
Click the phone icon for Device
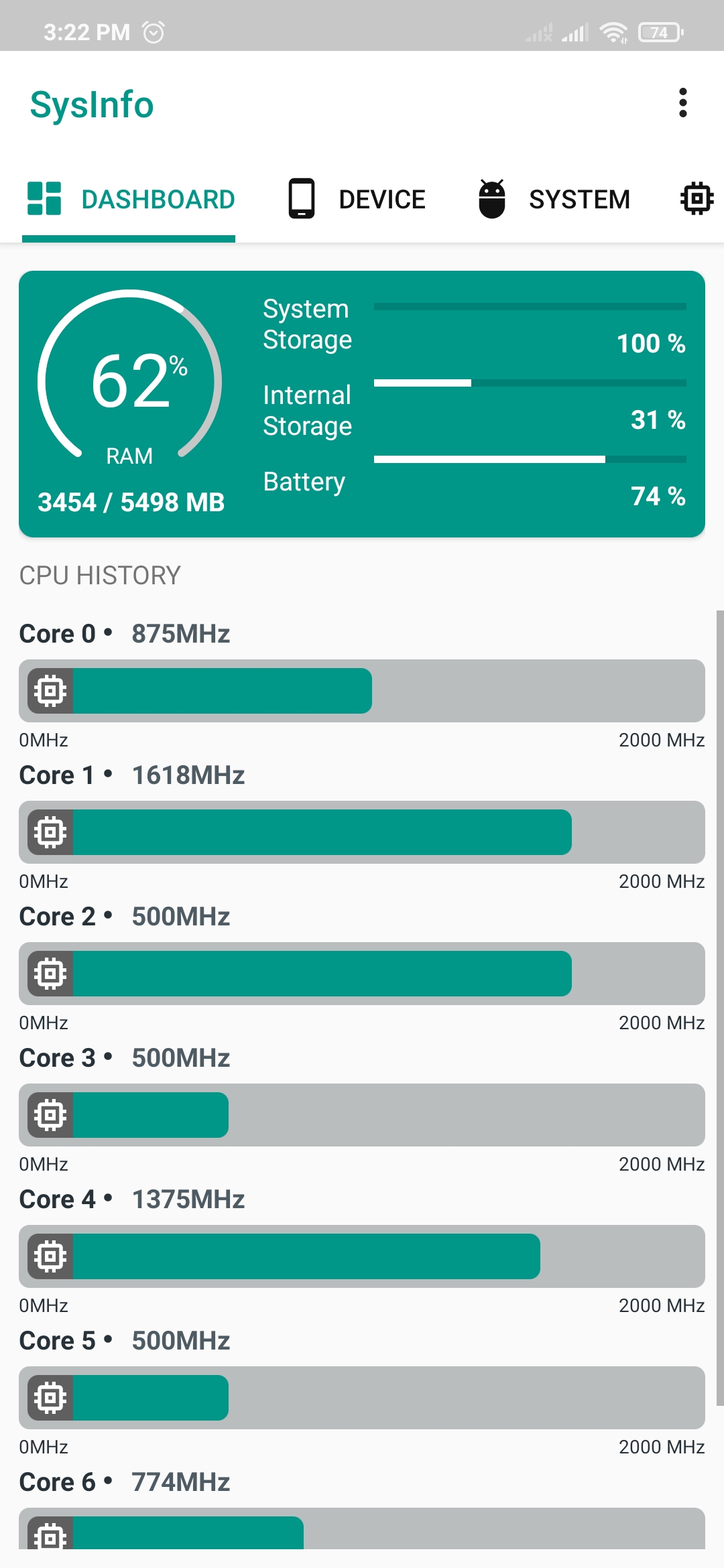[x=302, y=198]
